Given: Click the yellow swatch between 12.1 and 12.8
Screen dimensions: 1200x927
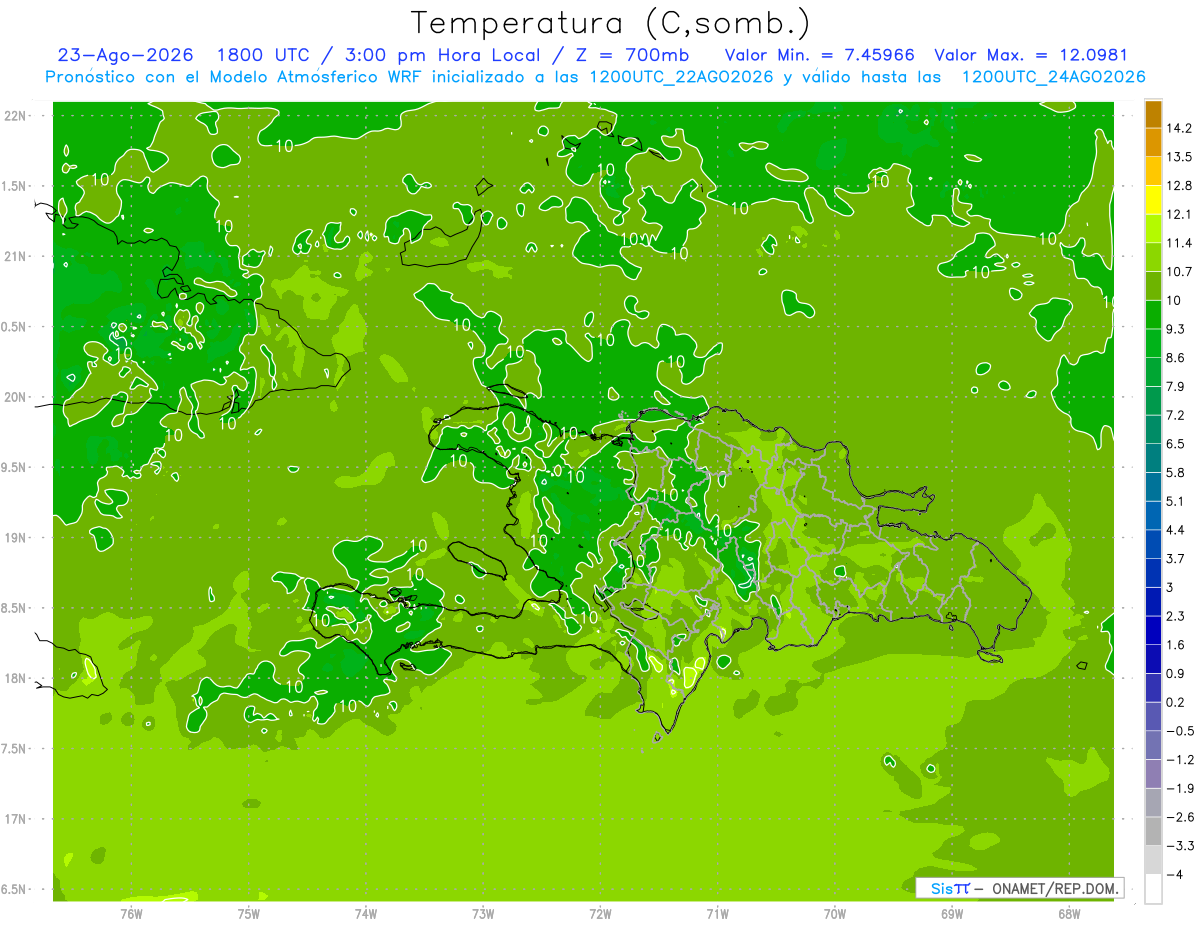Looking at the screenshot, I should (1154, 201).
